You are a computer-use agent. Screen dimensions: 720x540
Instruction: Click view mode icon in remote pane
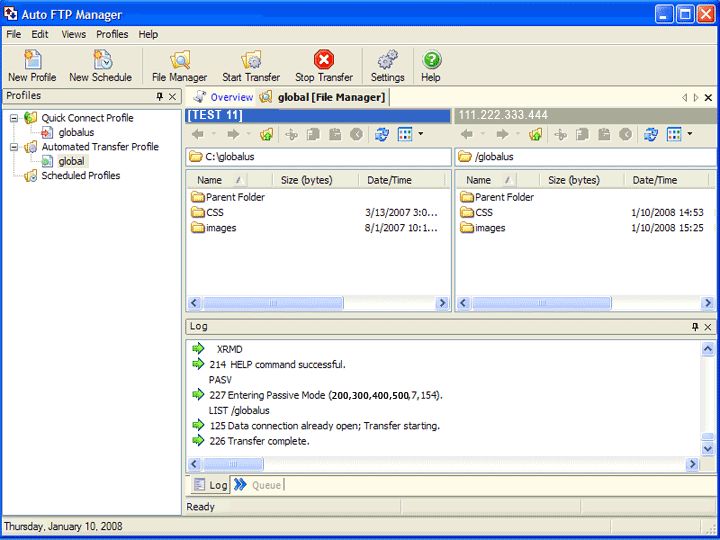click(674, 134)
